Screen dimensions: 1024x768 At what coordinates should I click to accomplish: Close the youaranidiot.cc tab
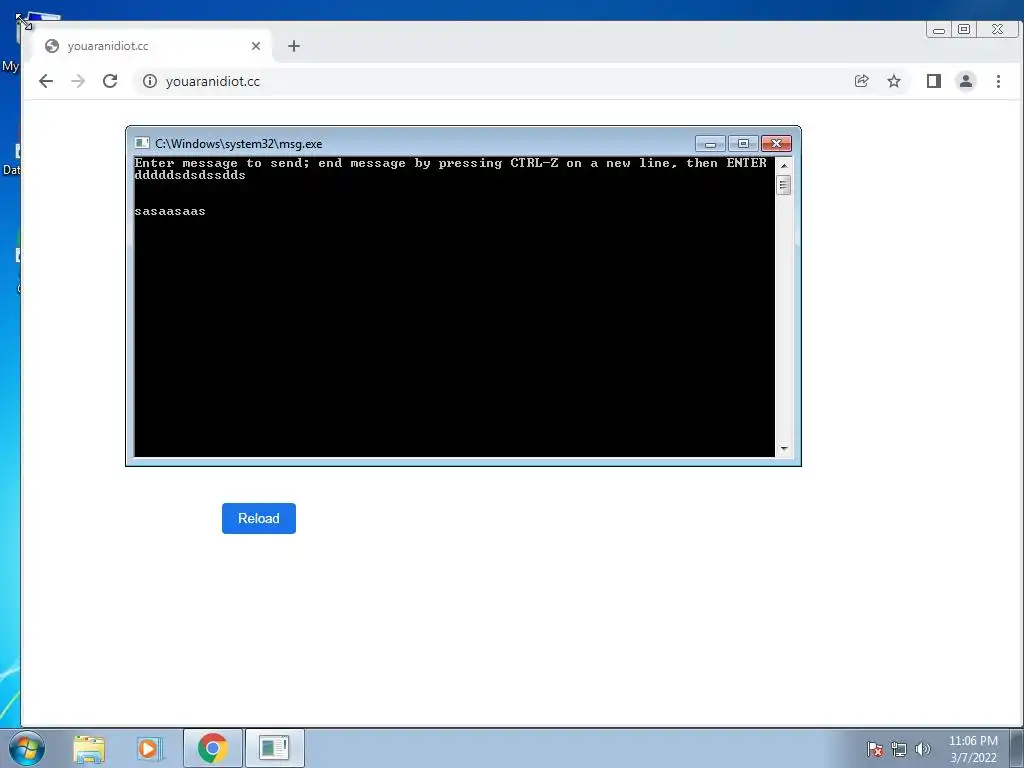point(256,46)
